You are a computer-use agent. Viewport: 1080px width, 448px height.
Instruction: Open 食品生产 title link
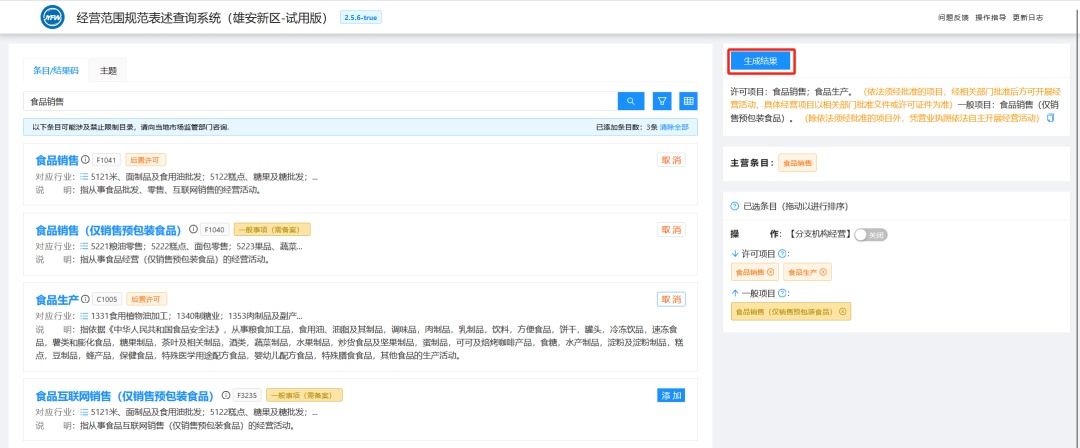pos(57,300)
